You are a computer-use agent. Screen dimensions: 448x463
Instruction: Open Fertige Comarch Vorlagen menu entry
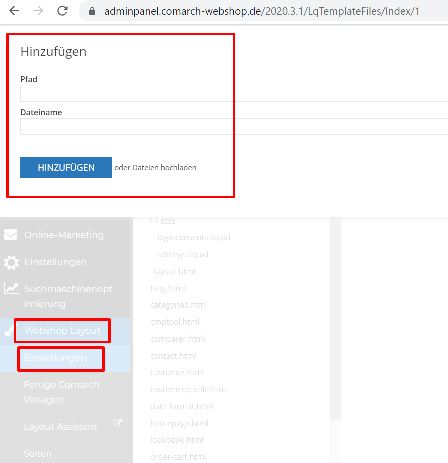[x=62, y=392]
